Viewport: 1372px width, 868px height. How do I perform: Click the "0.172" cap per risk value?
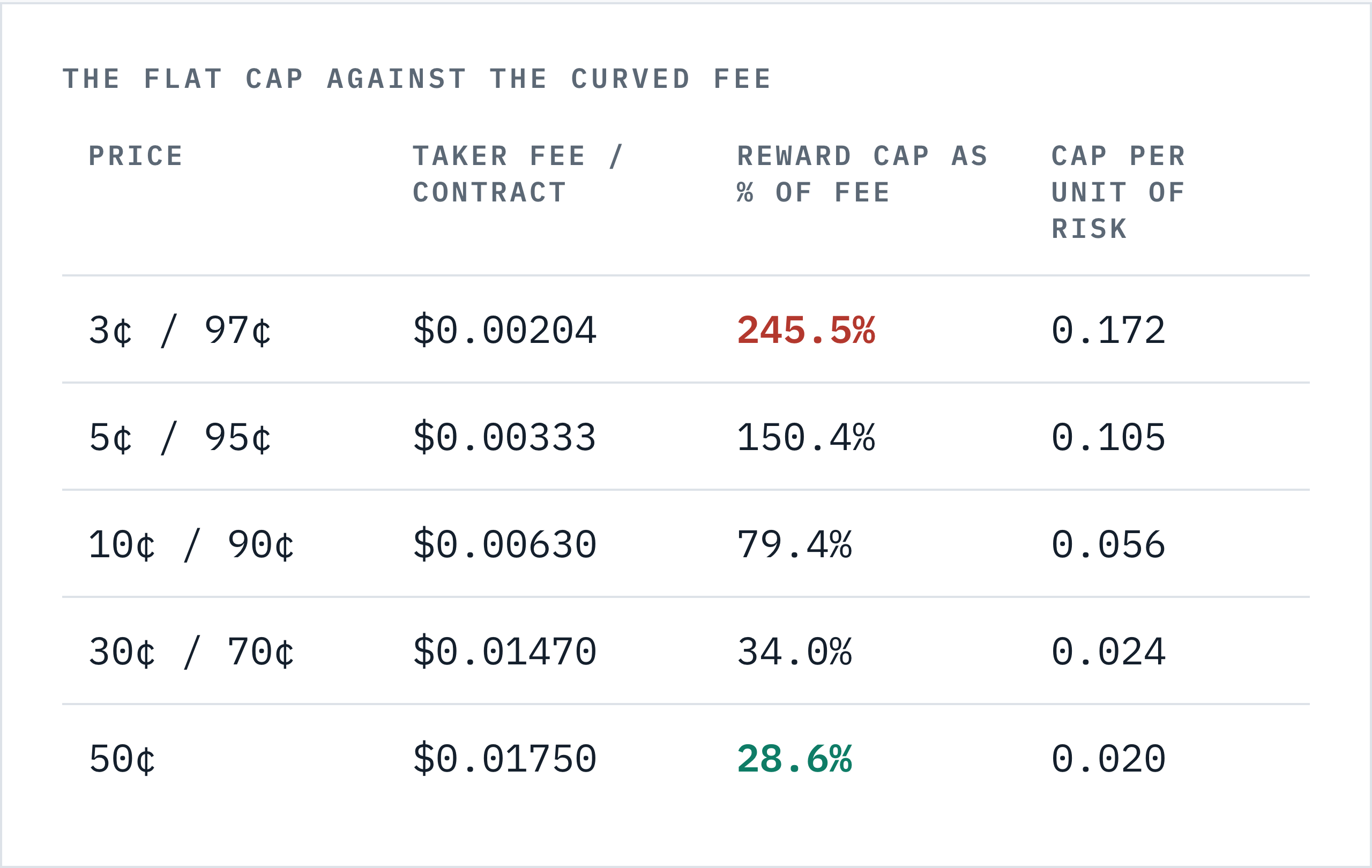1108,331
